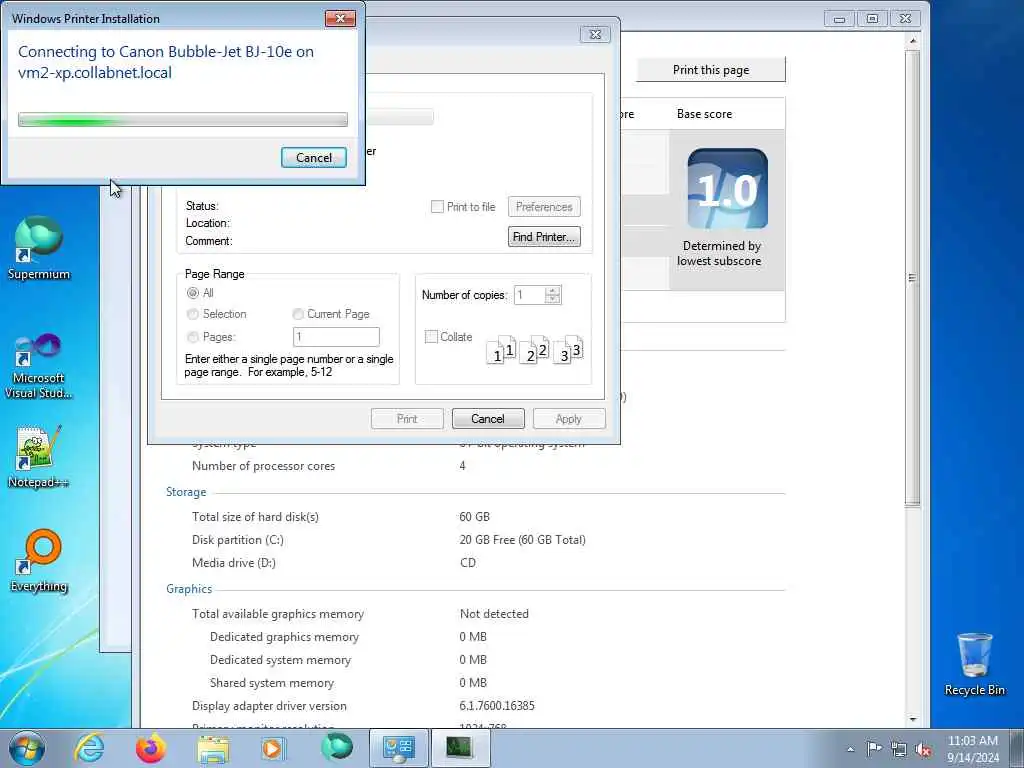Click Total available graphics memory label
Screen dimensions: 1024x768
pyautogui.click(x=278, y=614)
